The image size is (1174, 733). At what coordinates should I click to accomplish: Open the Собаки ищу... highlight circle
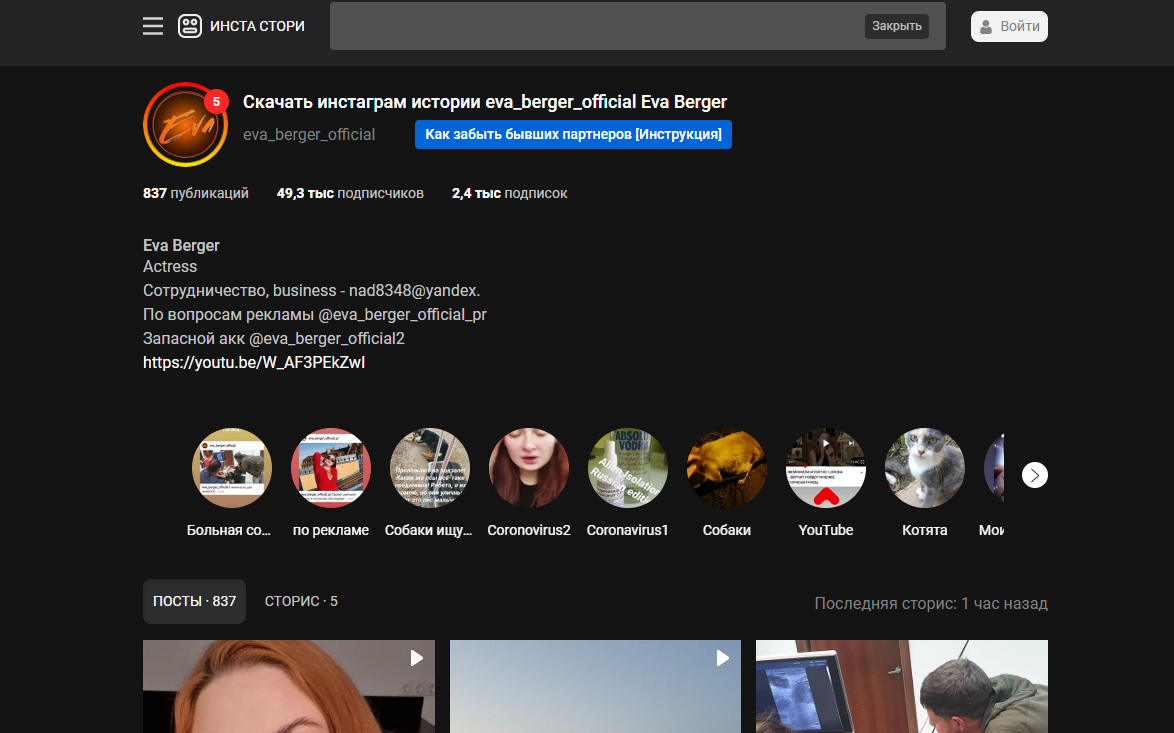[x=430, y=468]
